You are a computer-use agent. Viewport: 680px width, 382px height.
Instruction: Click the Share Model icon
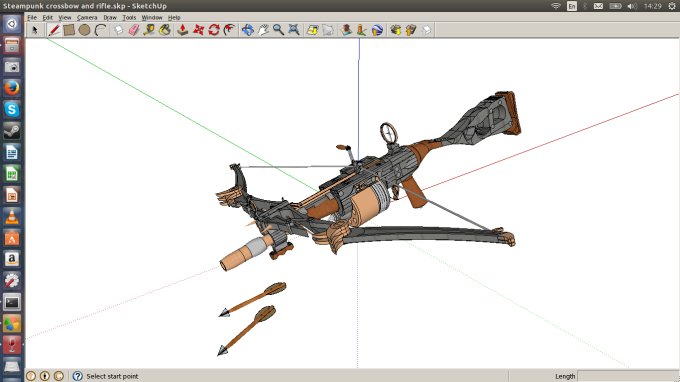[x=411, y=30]
